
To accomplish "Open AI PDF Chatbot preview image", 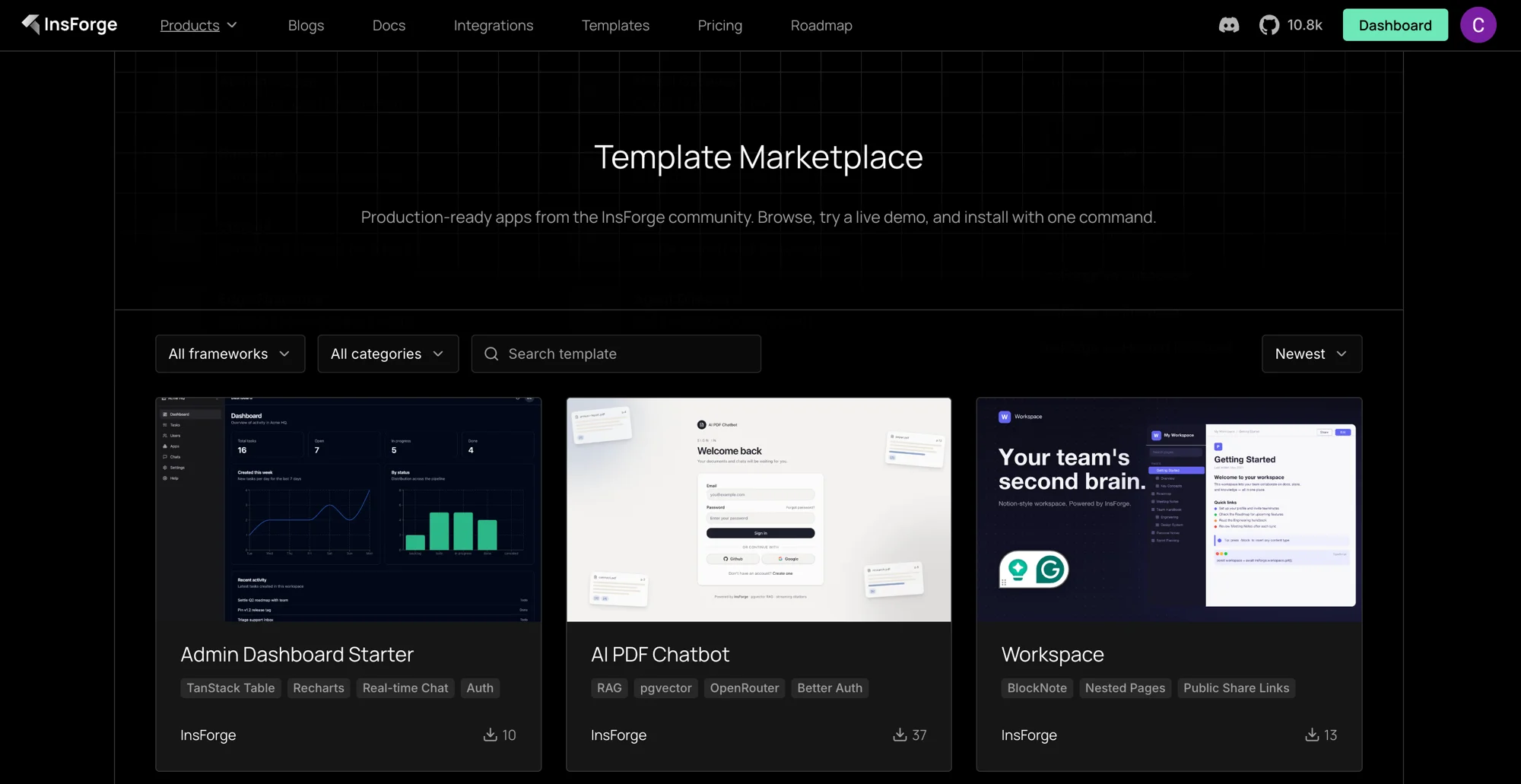I will [758, 509].
